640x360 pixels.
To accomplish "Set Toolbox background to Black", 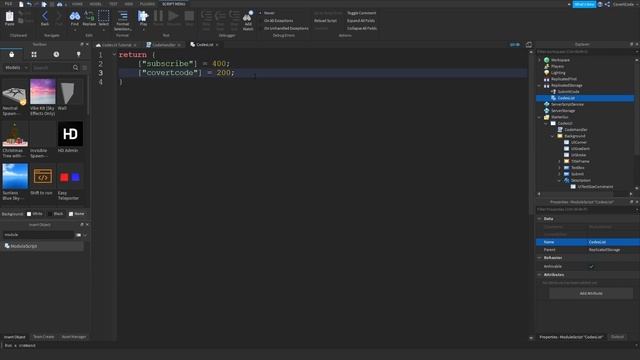I will 56,213.
